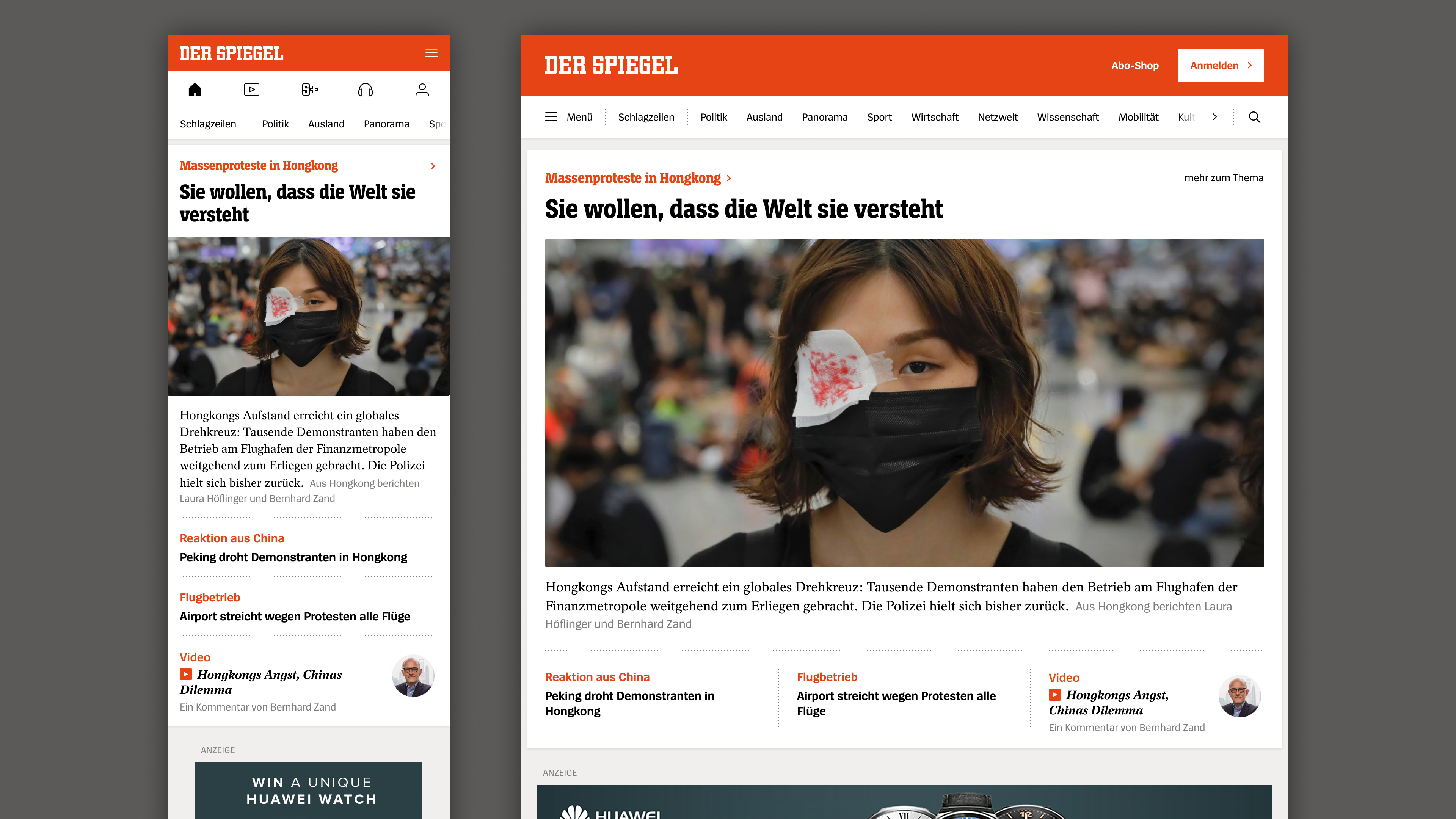Screen dimensions: 1456x819
Task: Open Schlagzeilen in the desktop navigation
Action: 646,117
